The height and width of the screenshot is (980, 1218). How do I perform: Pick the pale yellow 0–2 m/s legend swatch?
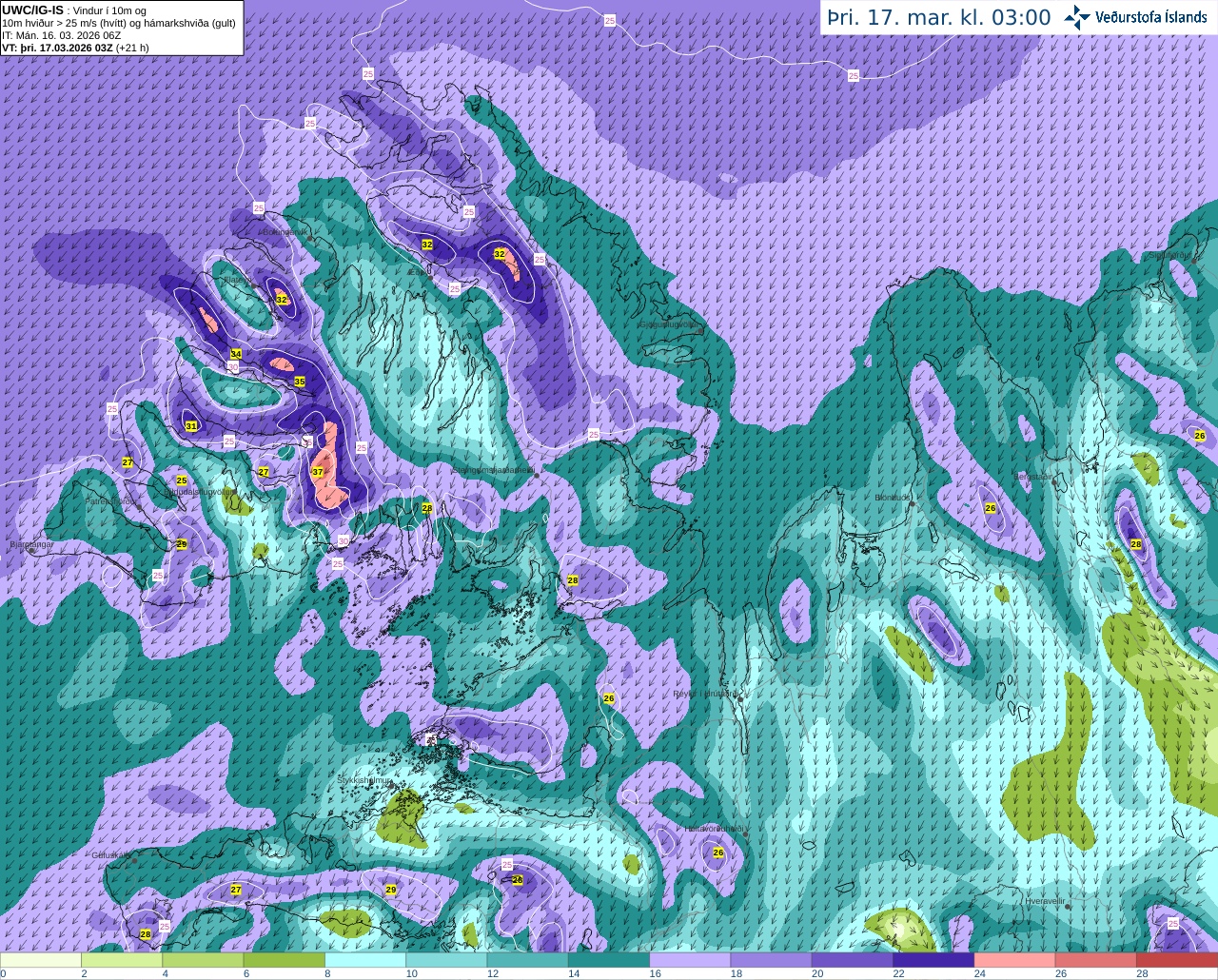click(x=41, y=959)
